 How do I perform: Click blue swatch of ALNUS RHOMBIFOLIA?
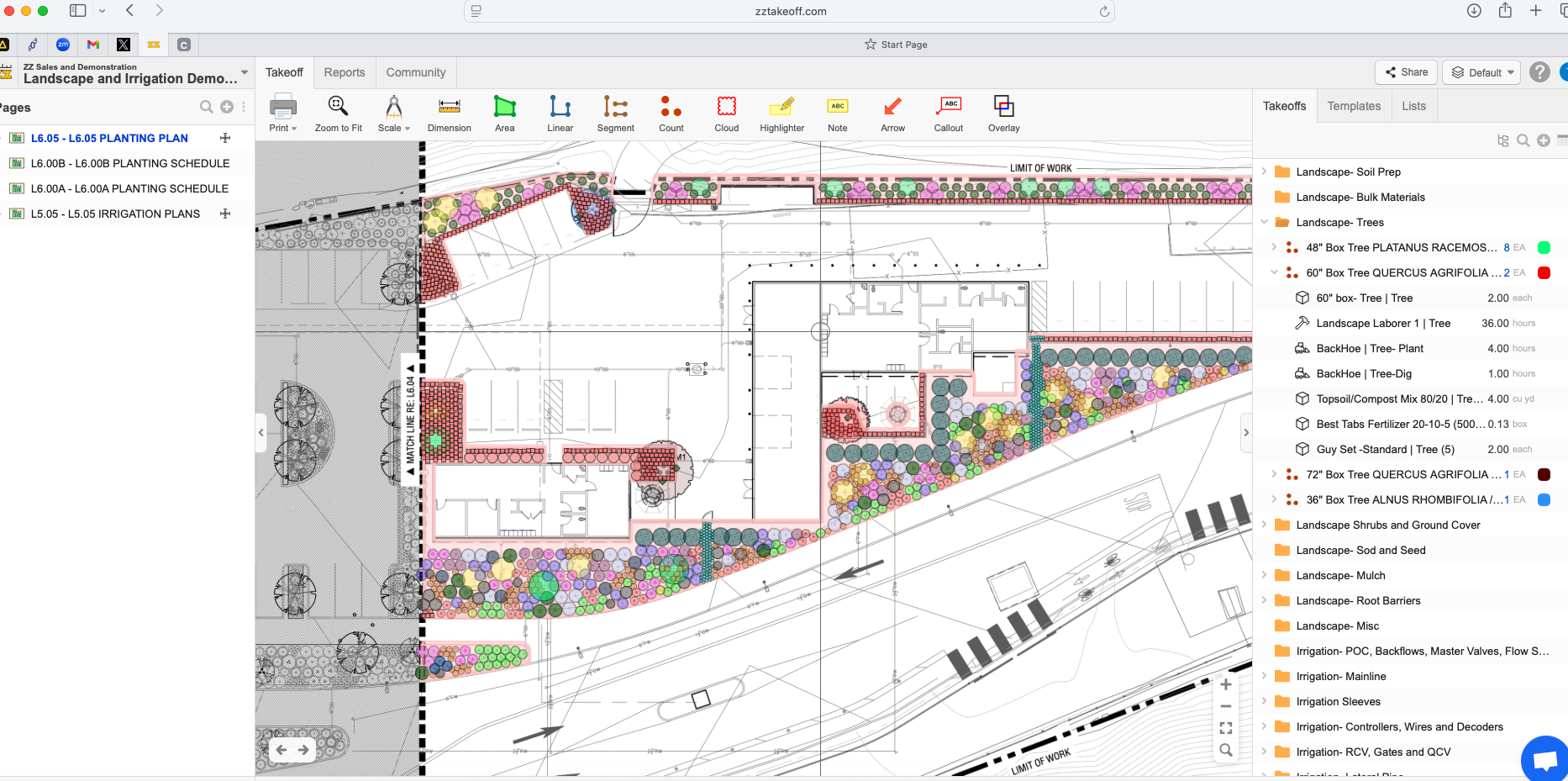click(1544, 499)
